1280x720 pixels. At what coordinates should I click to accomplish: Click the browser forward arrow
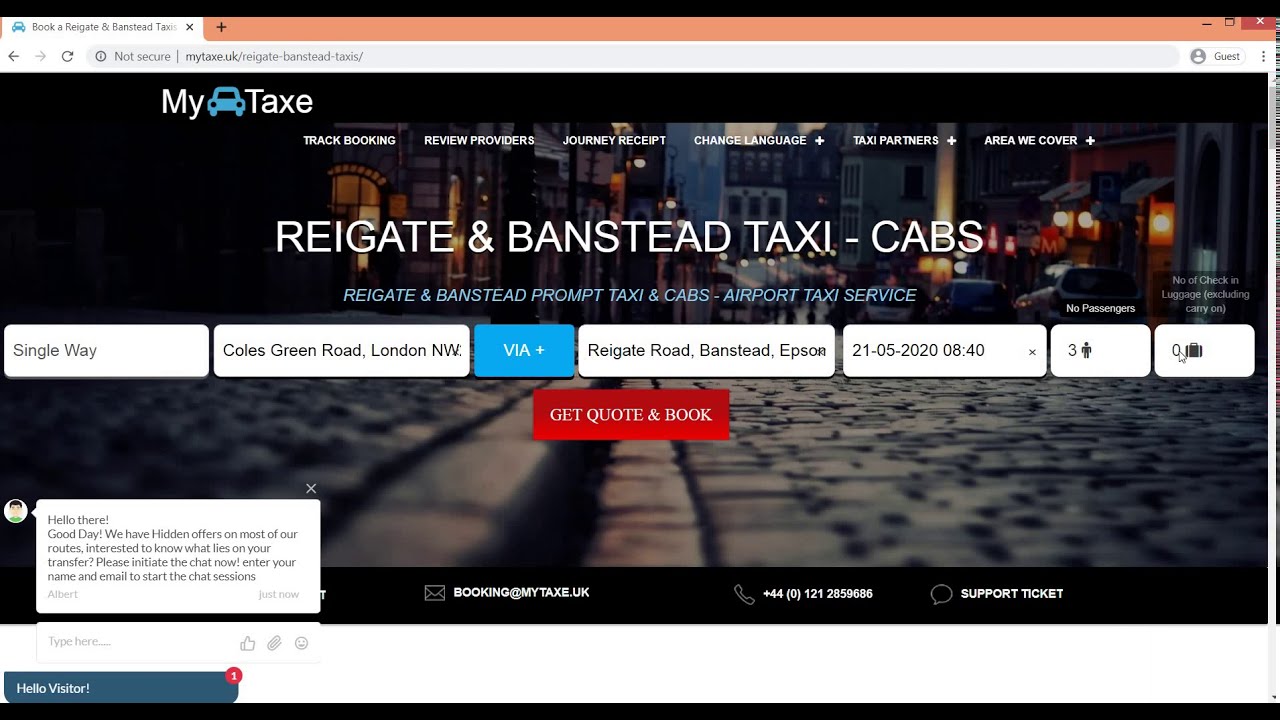(40, 56)
